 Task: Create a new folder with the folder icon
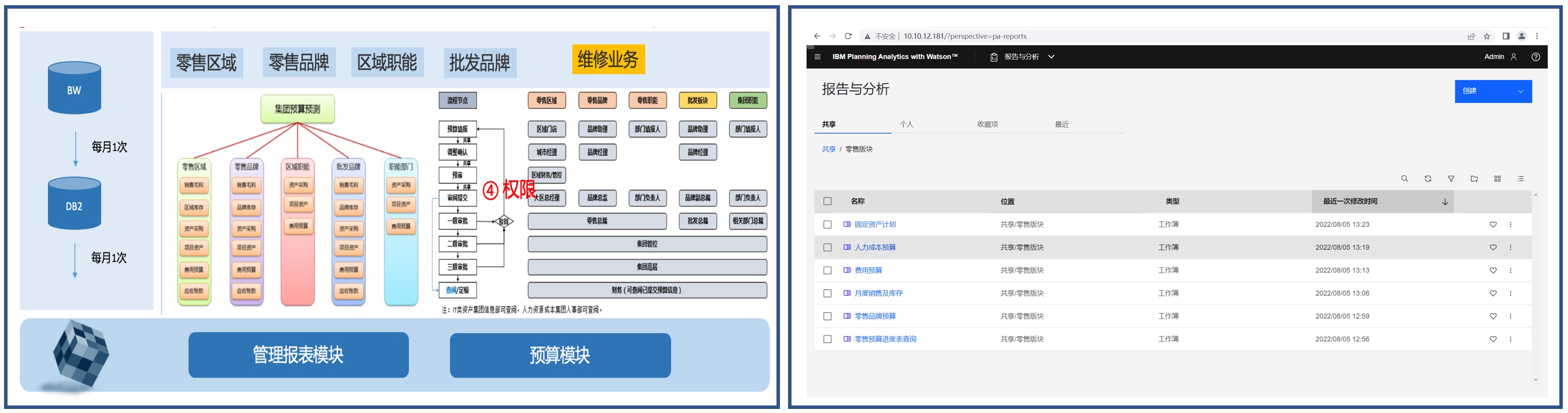click(1474, 179)
